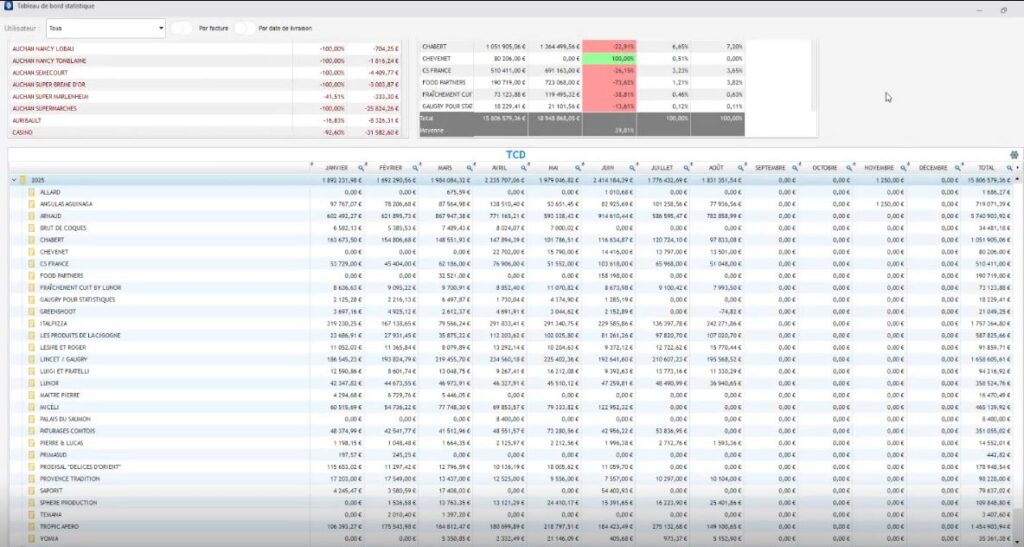Open the TCD settings gear icon
Image resolution: width=1024 pixels, height=547 pixels.
1014,155
